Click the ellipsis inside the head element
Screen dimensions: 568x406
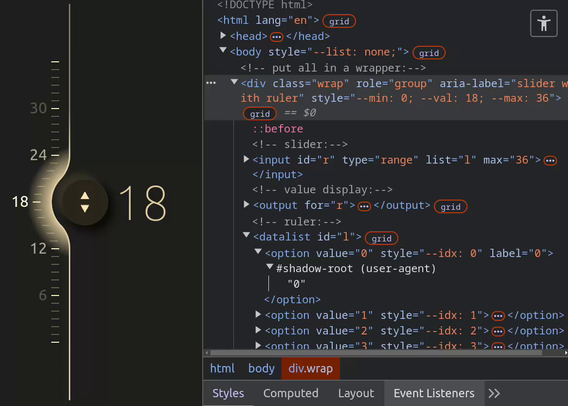pyautogui.click(x=277, y=37)
